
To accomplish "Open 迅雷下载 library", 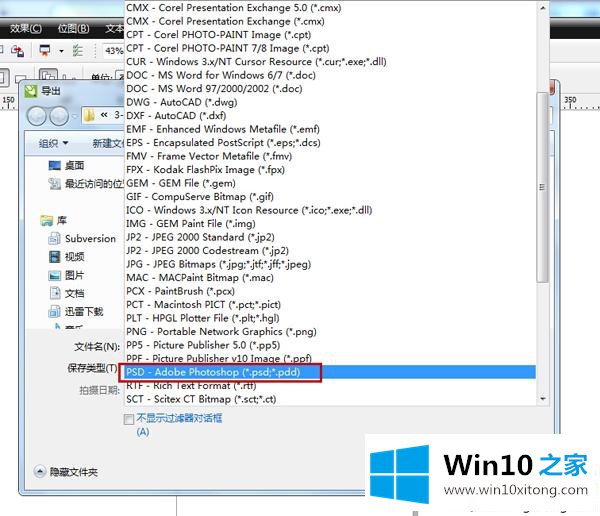I will point(75,312).
